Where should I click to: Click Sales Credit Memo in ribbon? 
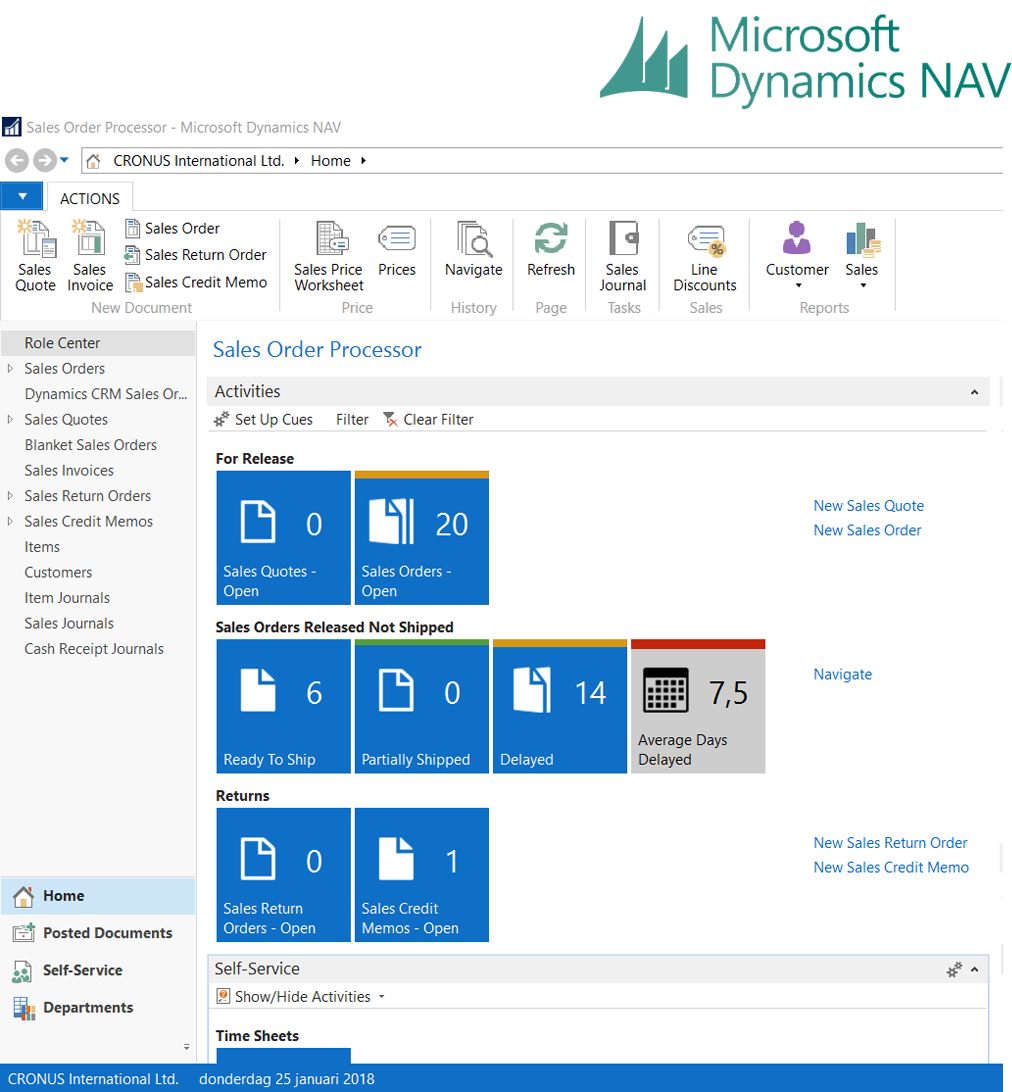(196, 282)
